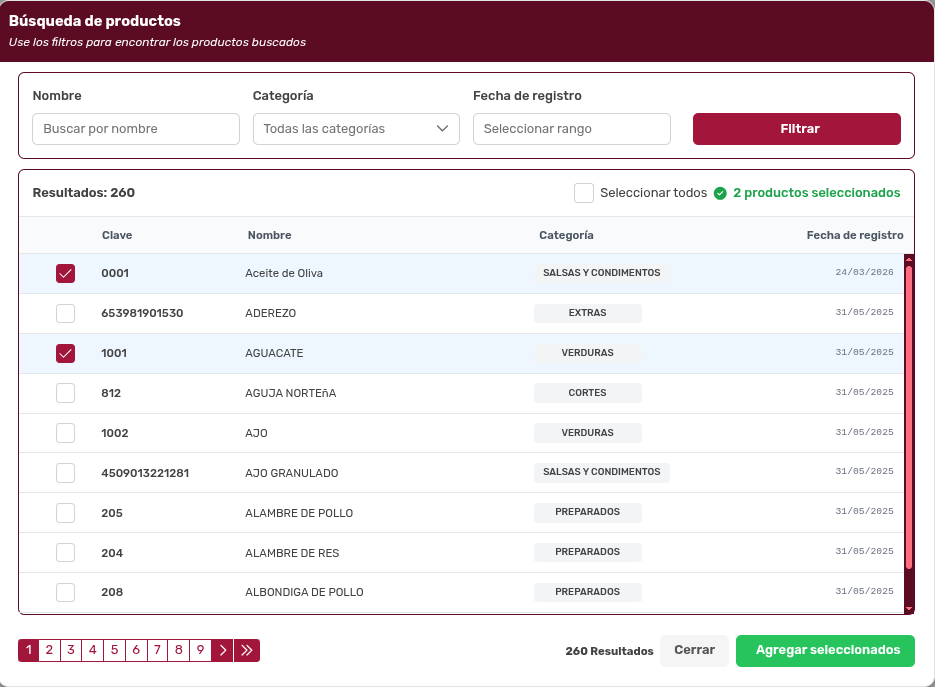Check the ADEREZO product checkbox
This screenshot has height=687, width=935.
click(65, 313)
